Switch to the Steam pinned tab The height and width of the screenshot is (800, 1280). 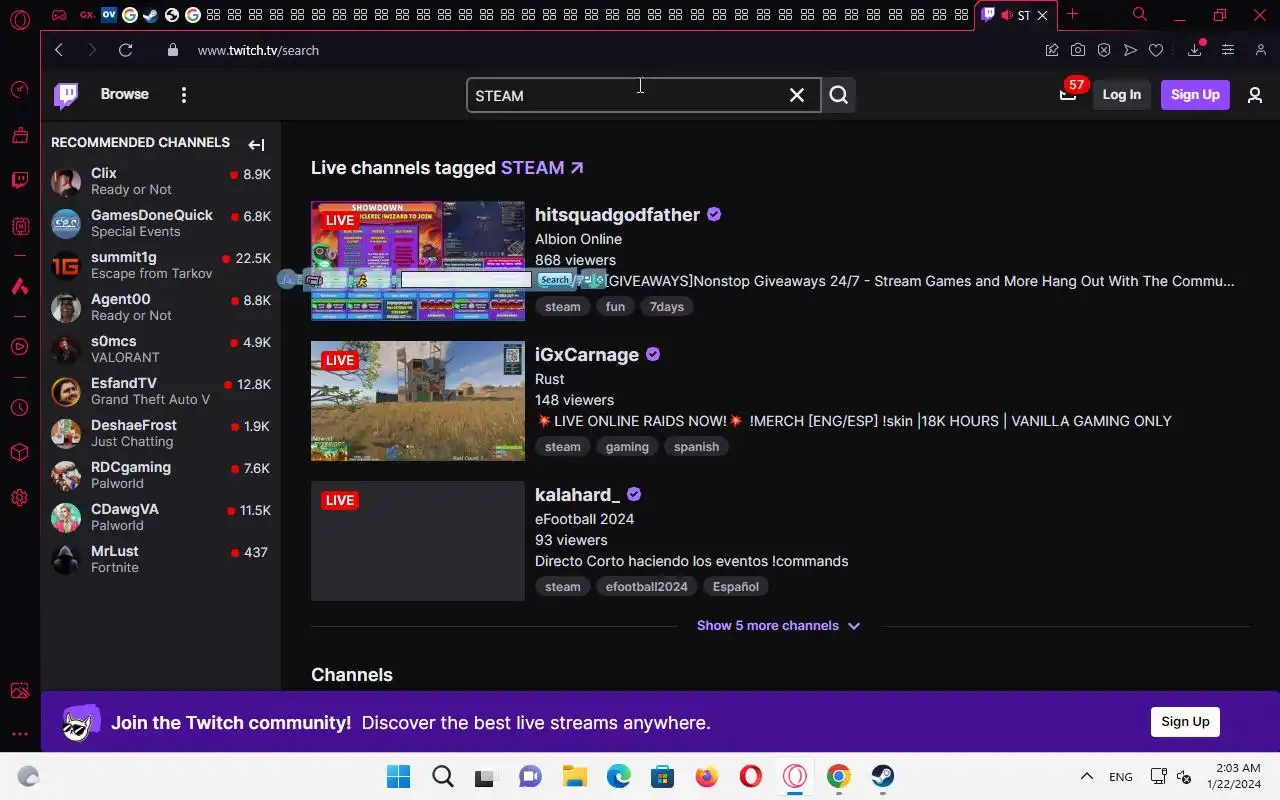coord(150,15)
